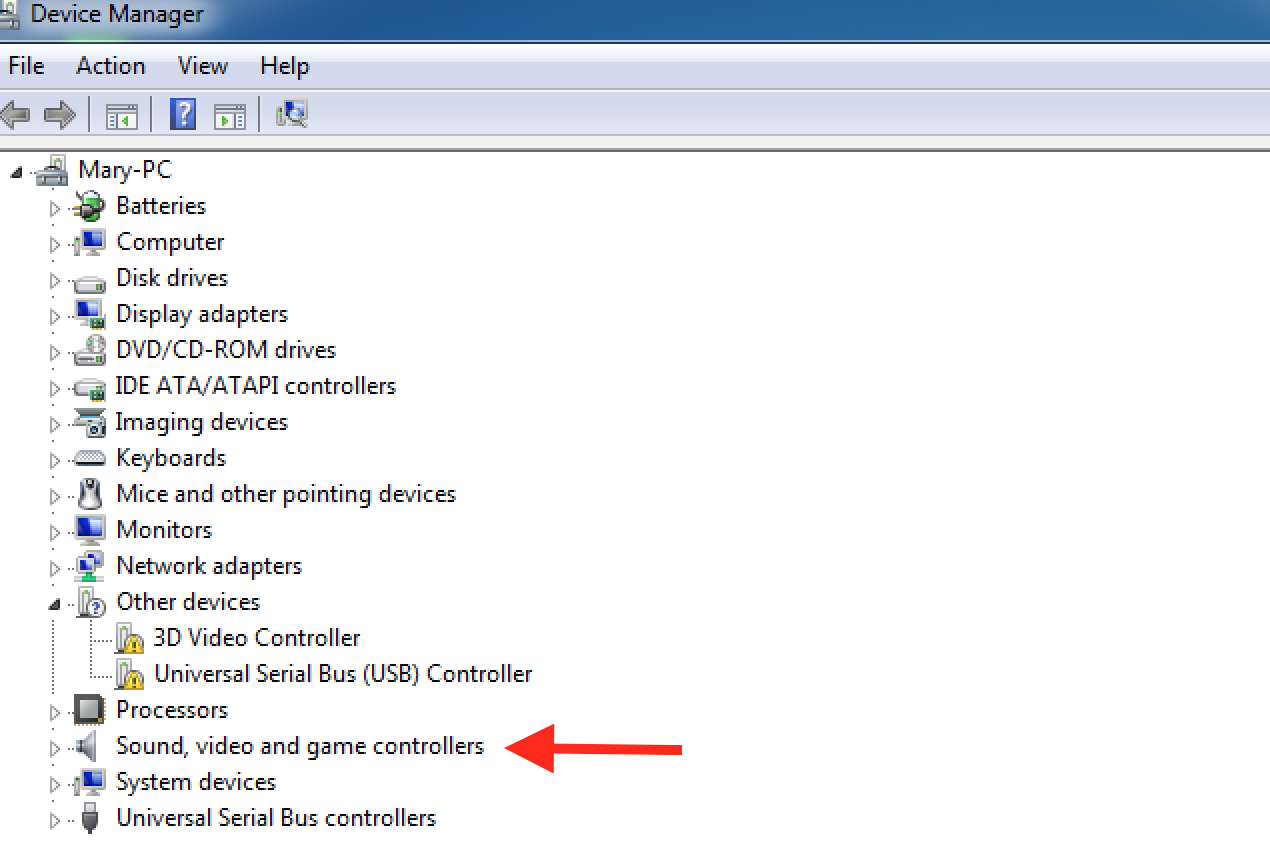The image size is (1270, 852).
Task: Click the mouse icon for pointing devices
Action: point(90,494)
